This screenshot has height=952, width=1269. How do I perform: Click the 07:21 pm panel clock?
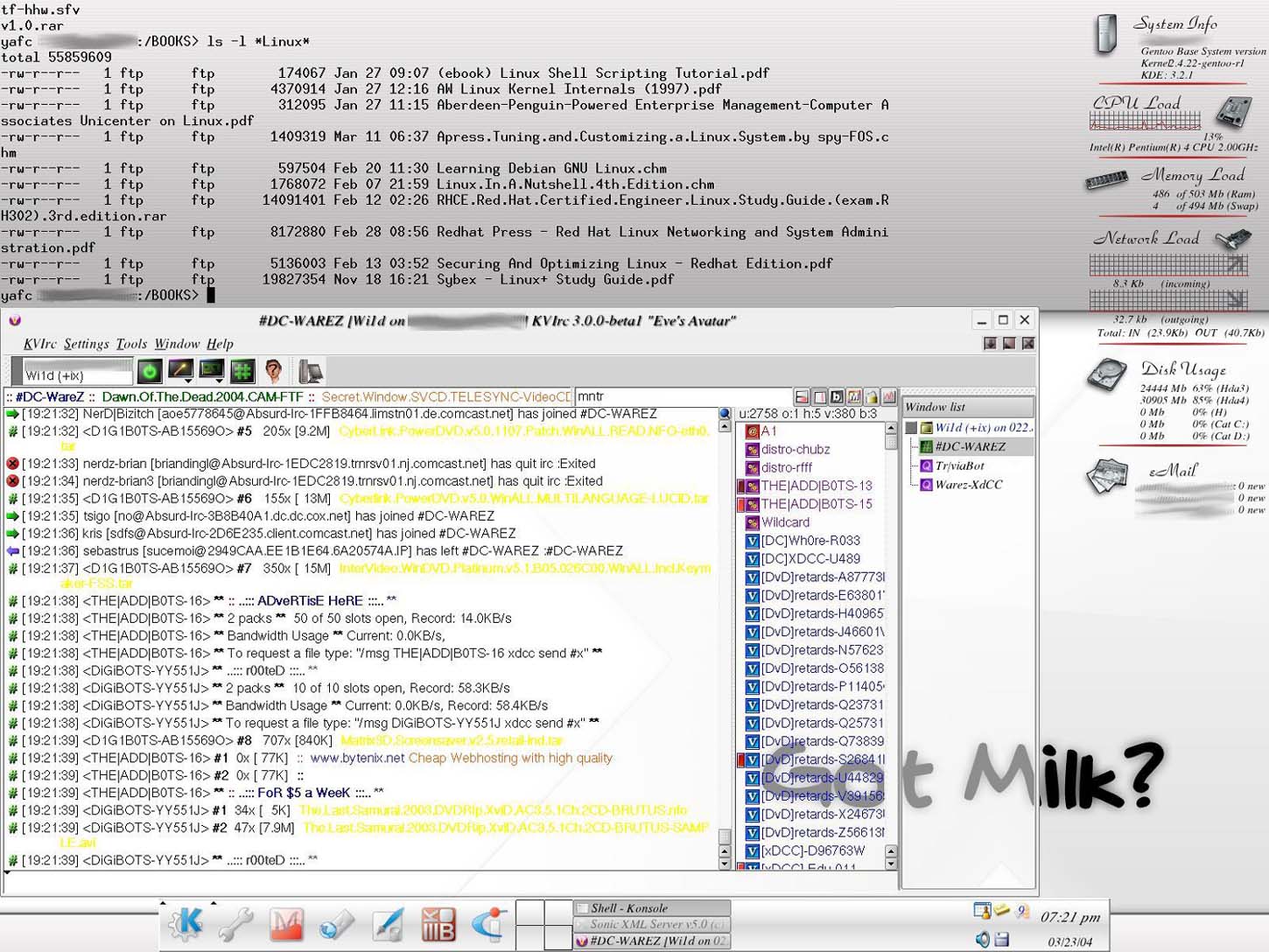pos(1069,917)
